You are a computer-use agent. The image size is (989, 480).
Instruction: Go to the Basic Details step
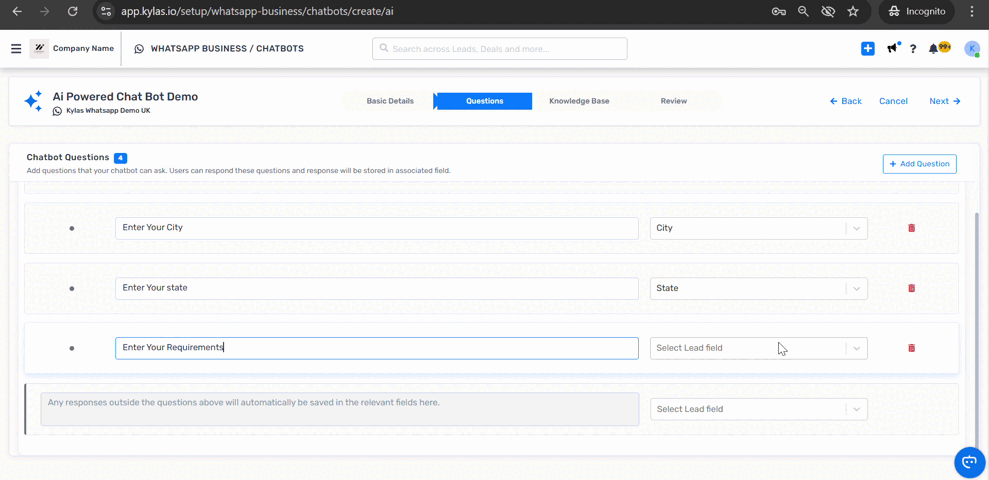click(390, 101)
